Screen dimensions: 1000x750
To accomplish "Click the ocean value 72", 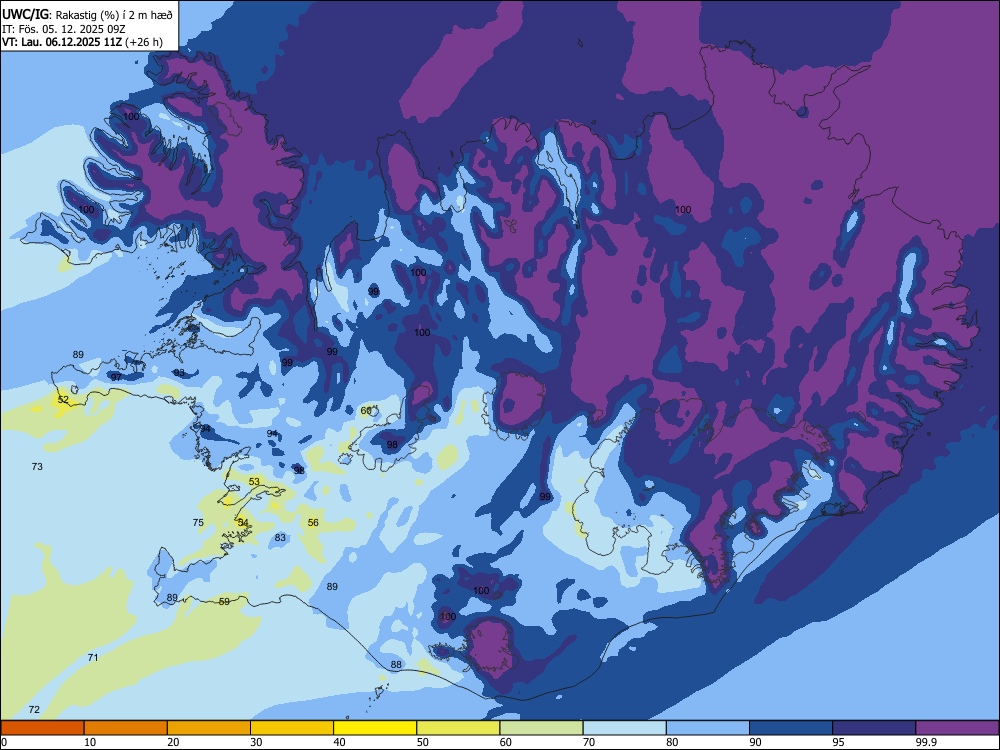I will 34,710.
